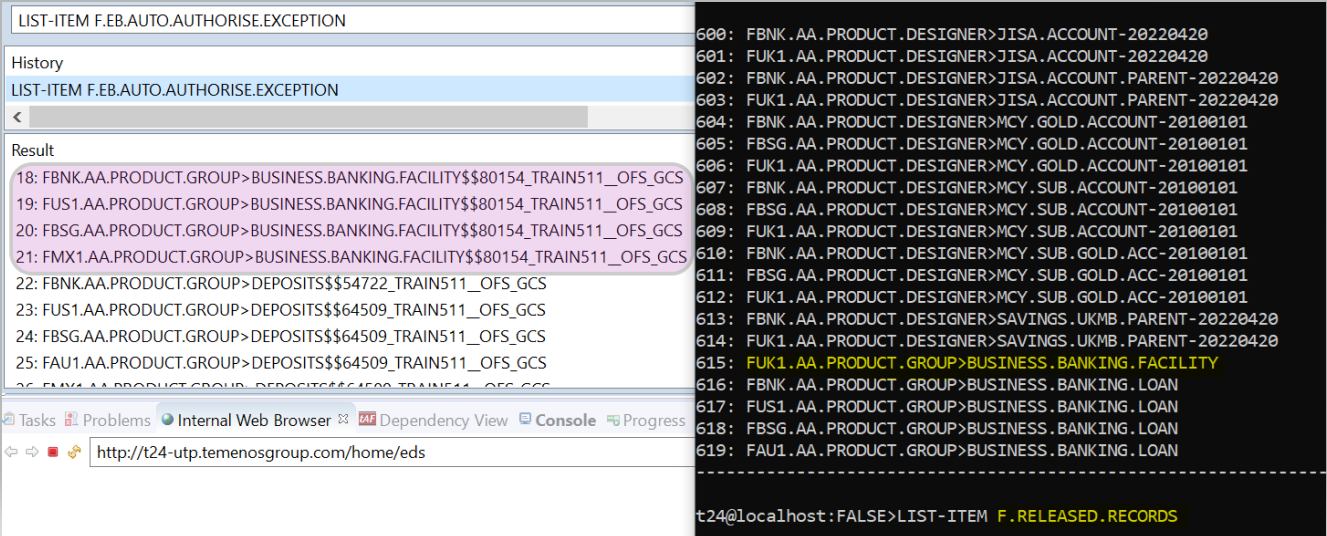The image size is (1327, 536).
Task: Click terminal line 616 FBNK BUSINESS.BANKING.LOAN
Action: tap(937, 385)
